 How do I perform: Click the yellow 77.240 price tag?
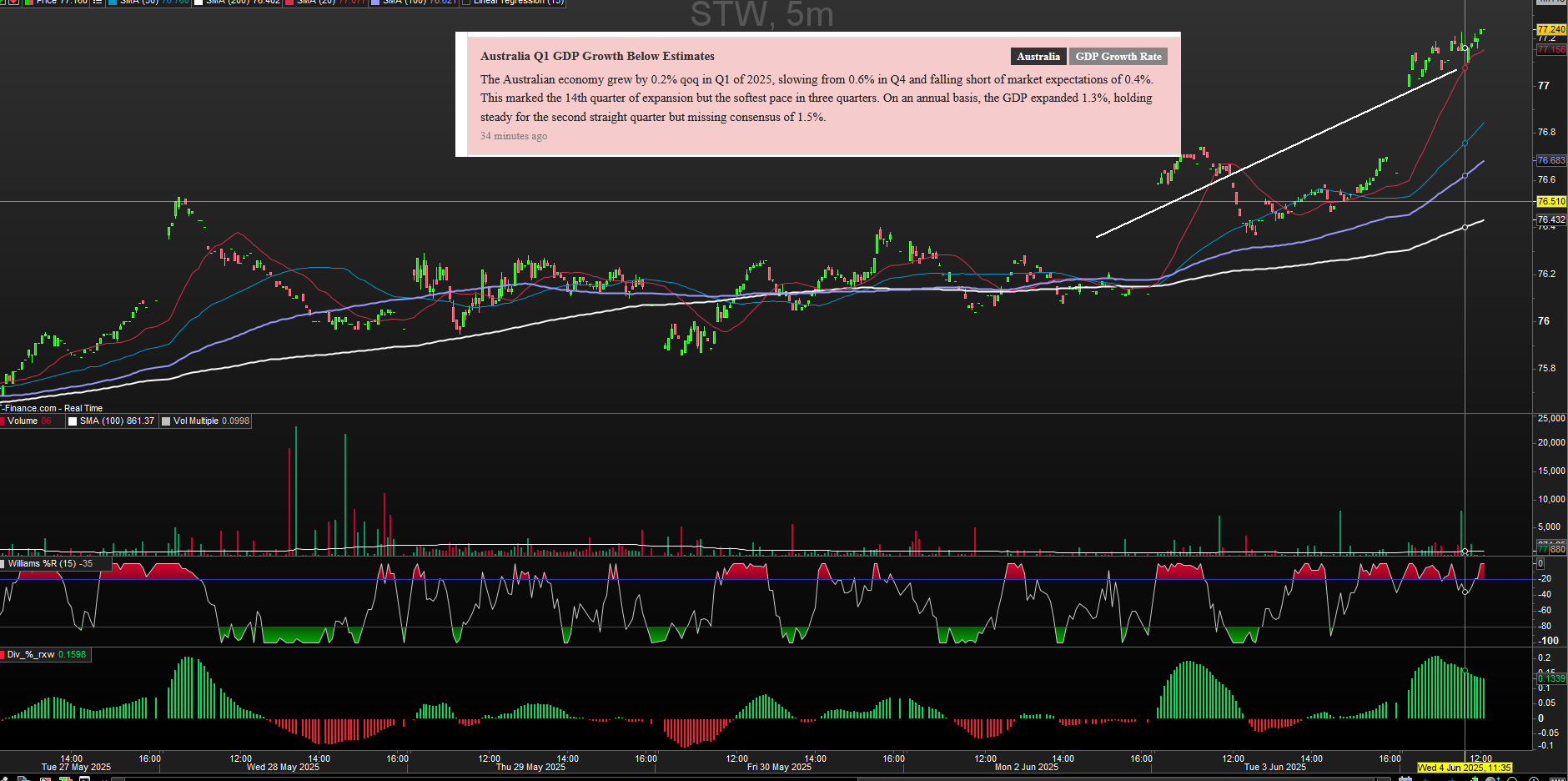pos(1551,29)
